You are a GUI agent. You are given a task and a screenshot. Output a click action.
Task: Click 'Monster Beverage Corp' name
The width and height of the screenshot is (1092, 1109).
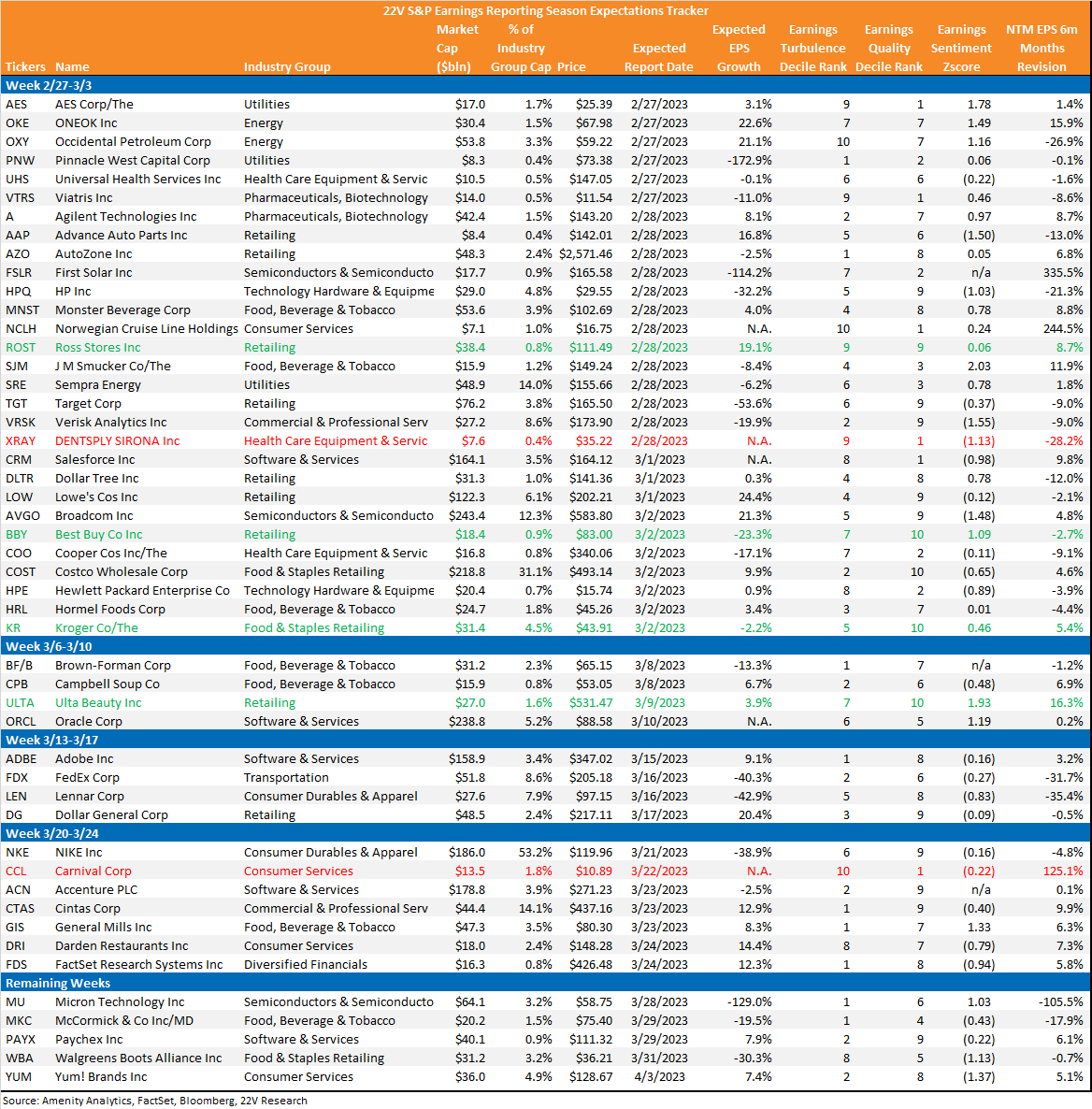tap(123, 310)
